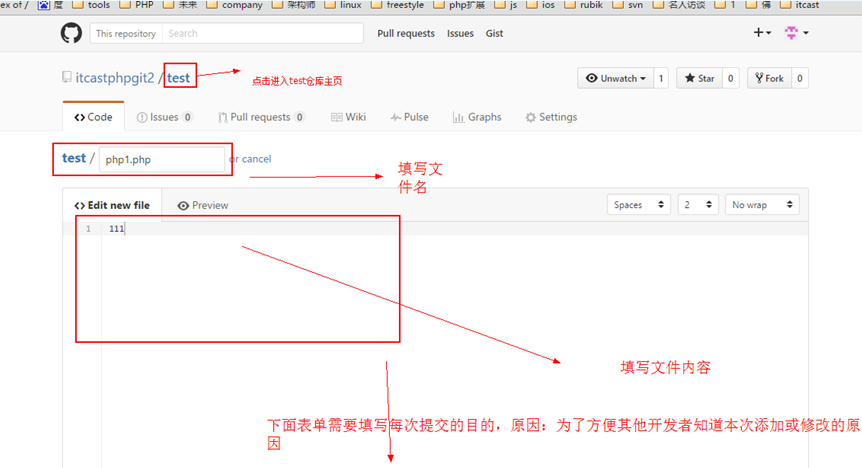Viewport: 862px width, 468px height.
Task: Click the Wiki book icon
Action: 336,117
